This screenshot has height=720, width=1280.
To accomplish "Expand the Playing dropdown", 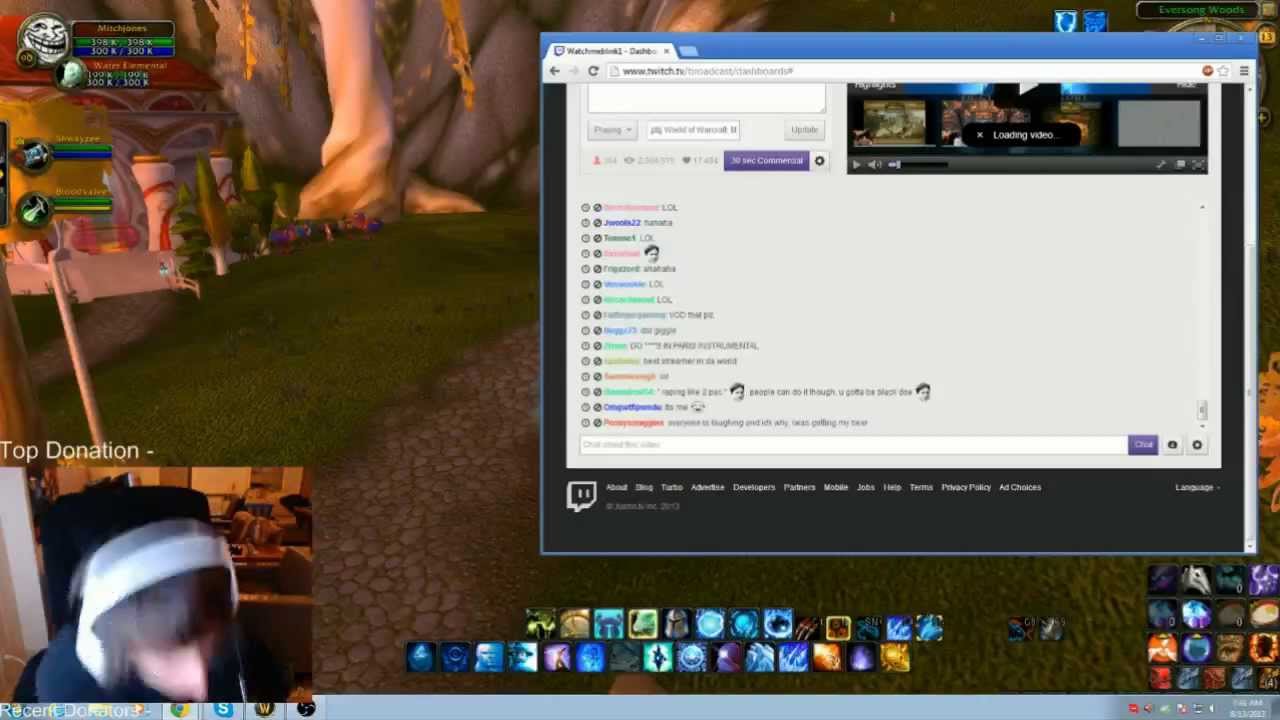I will click(612, 130).
